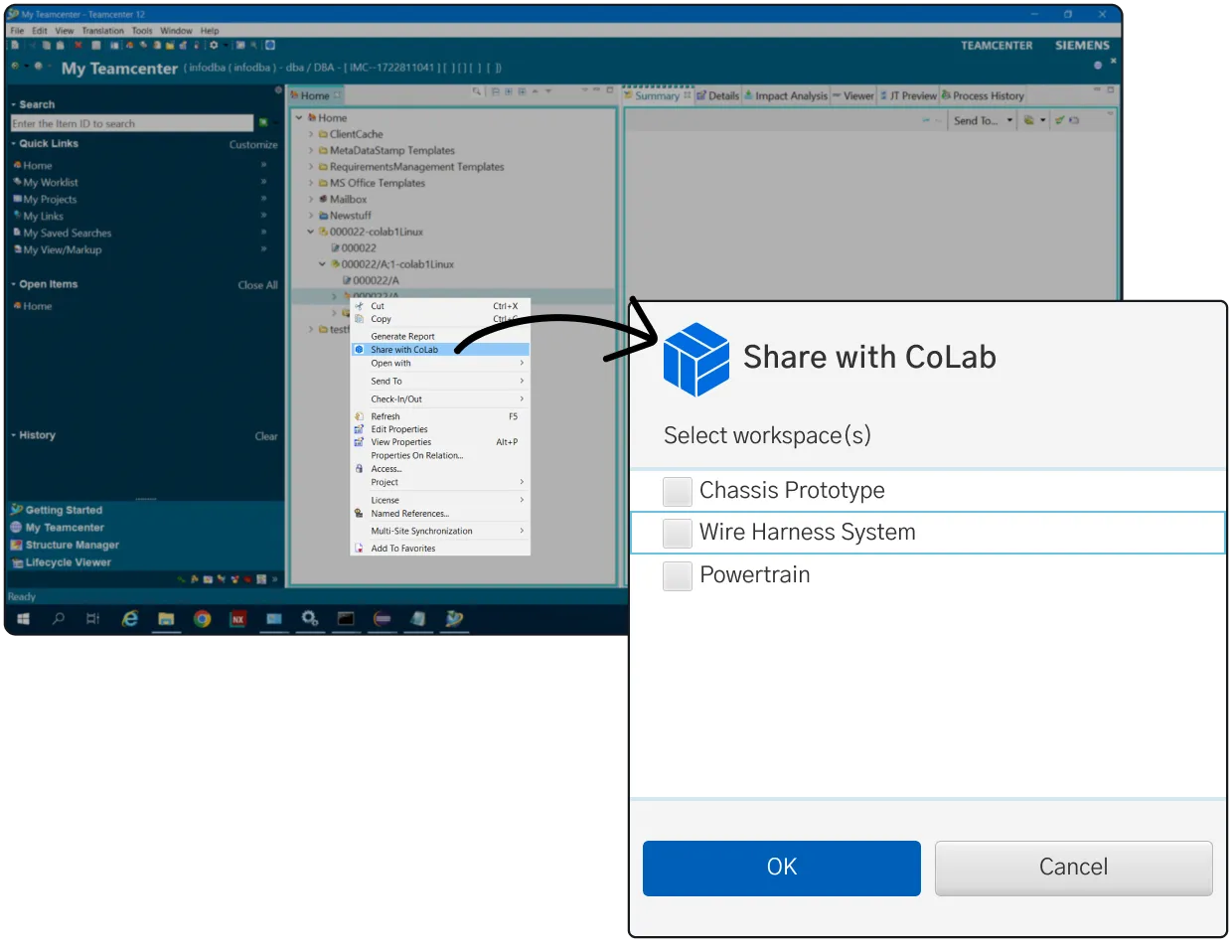Click My Teamcenter in the left panel

coord(65,528)
